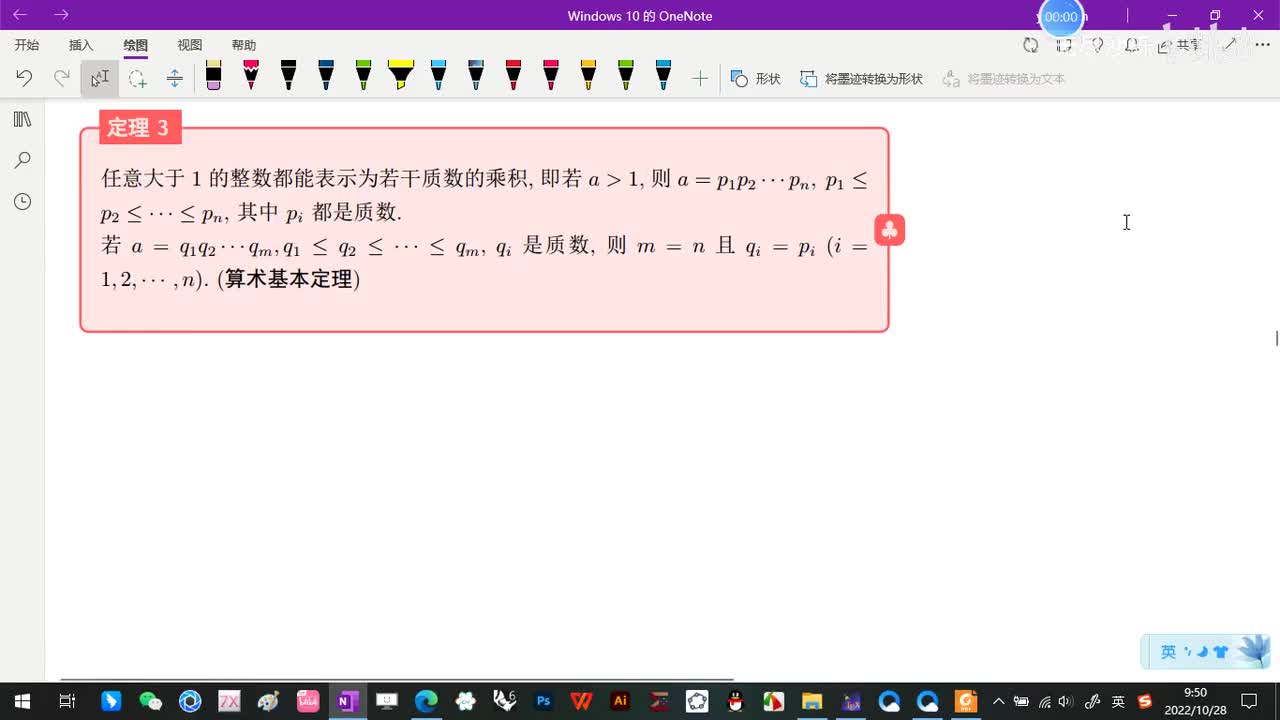Open the Shapes (形状) tool
The image size is (1280, 720).
coord(755,78)
